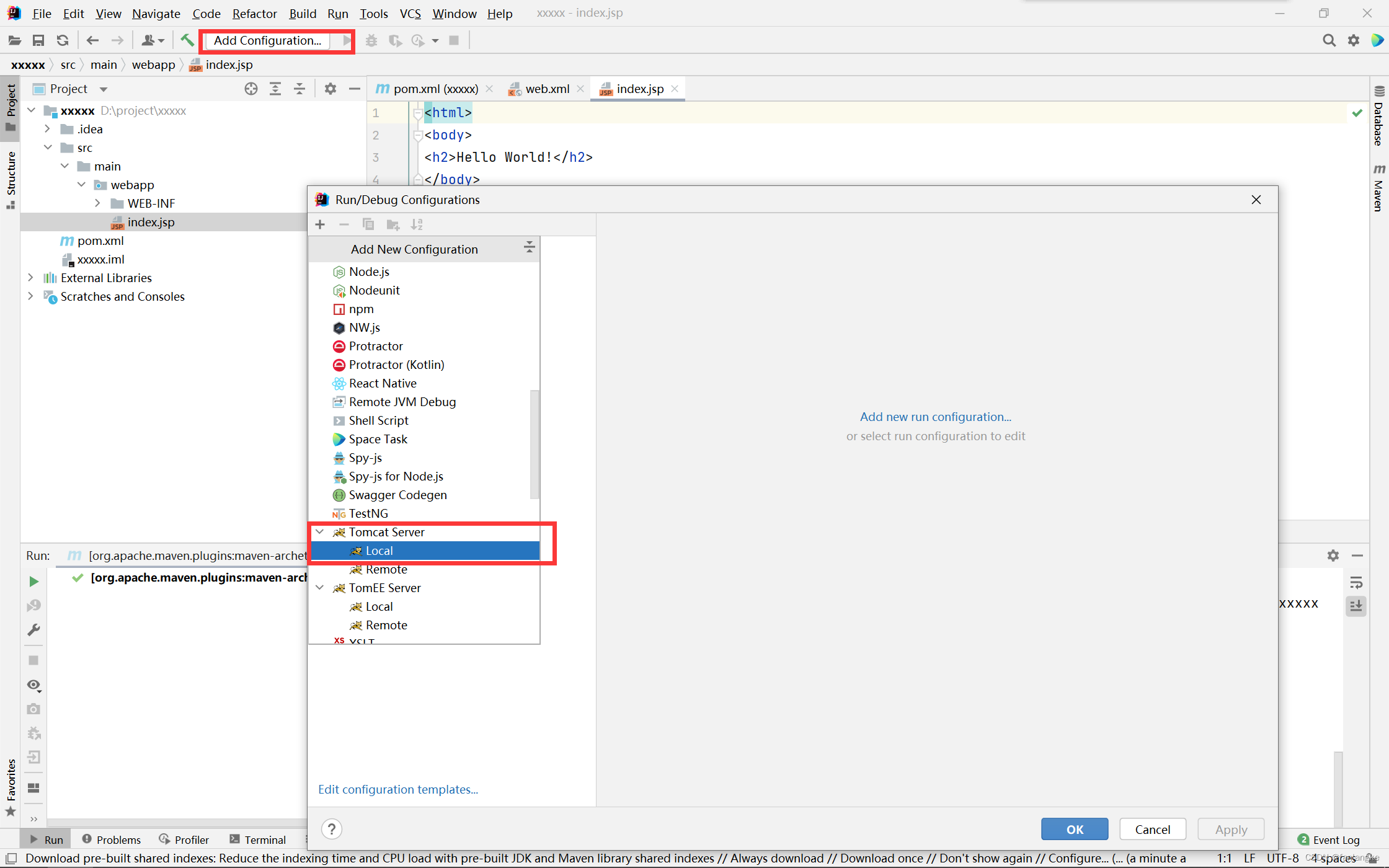This screenshot has width=1389, height=868.
Task: Click the Expand All icon in the Project panel
Action: coord(275,89)
